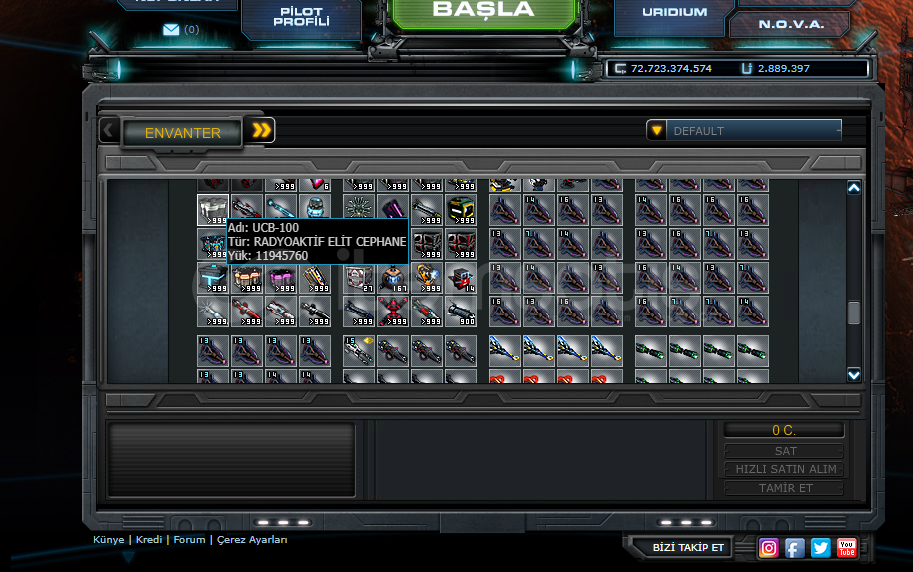Click the TAMİR ET button
This screenshot has height=572, width=913.
click(784, 488)
